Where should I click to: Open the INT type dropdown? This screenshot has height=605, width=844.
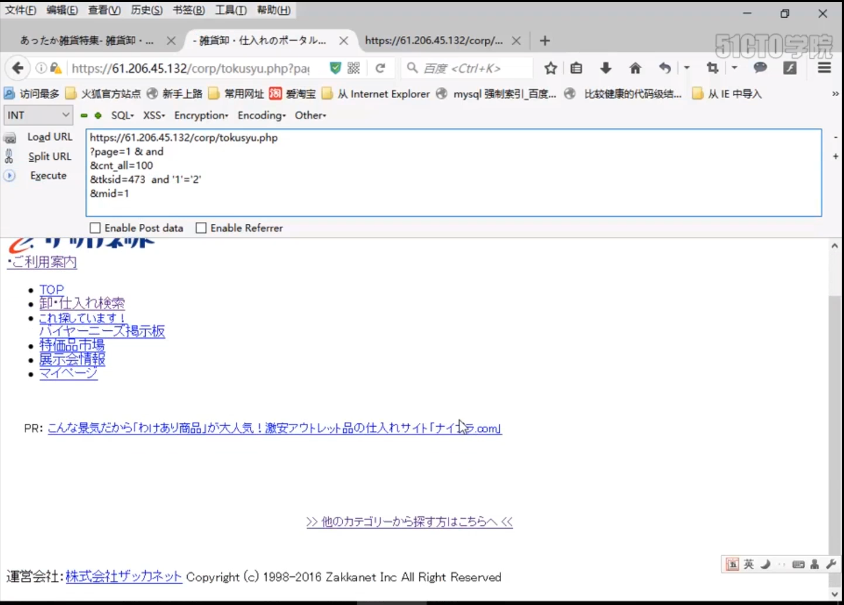click(37, 115)
